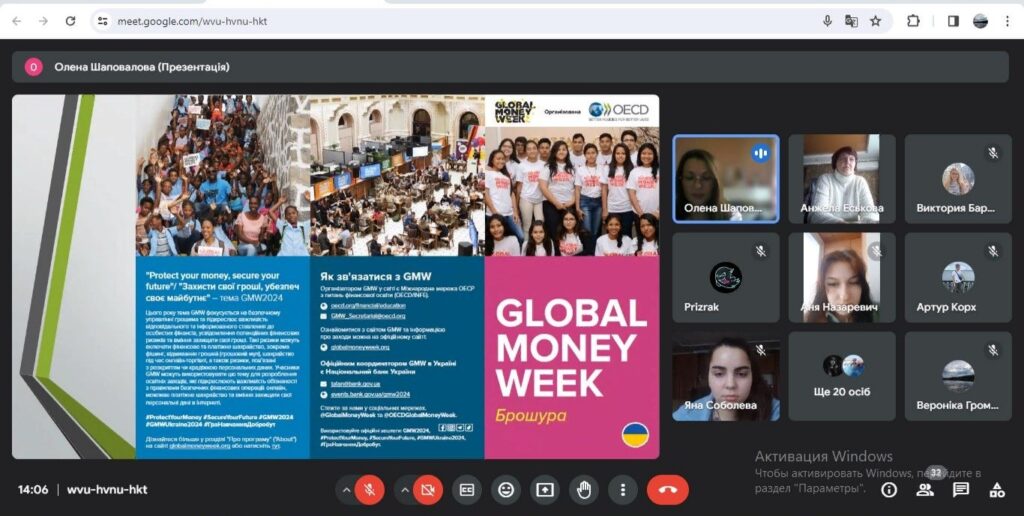Select Олена Шаповалова video tile
1024x516 pixels.
coord(726,179)
